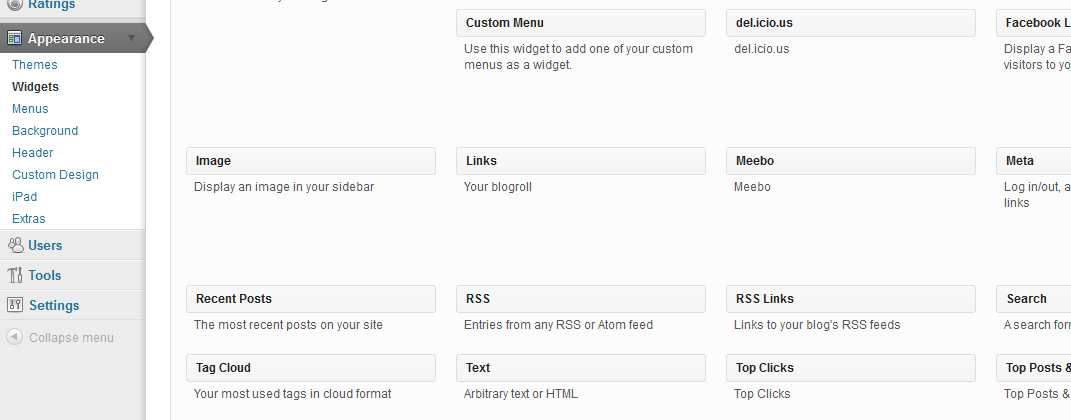Collapse the Appearance section arrow
Viewport: 1071px width, 420px height.
[x=131, y=39]
